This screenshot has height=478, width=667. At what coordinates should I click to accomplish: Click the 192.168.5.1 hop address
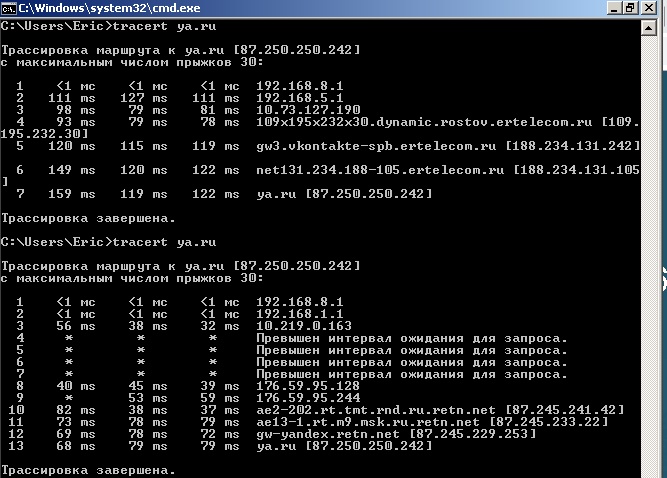pos(299,98)
